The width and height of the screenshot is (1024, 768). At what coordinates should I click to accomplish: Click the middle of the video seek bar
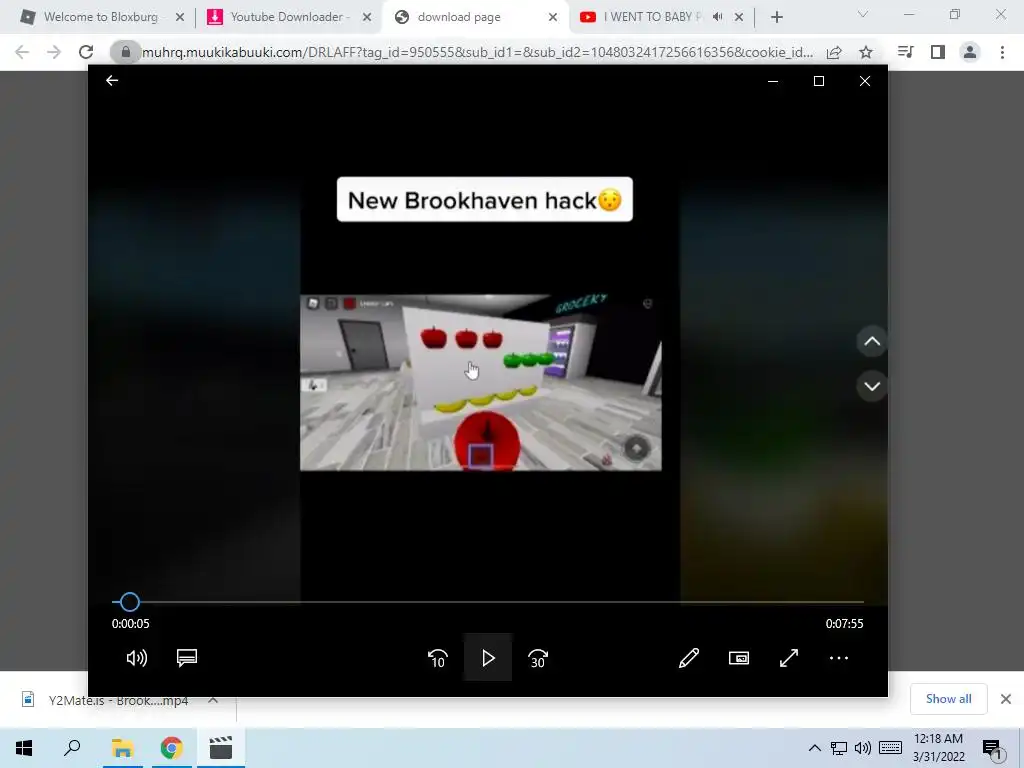click(x=488, y=601)
